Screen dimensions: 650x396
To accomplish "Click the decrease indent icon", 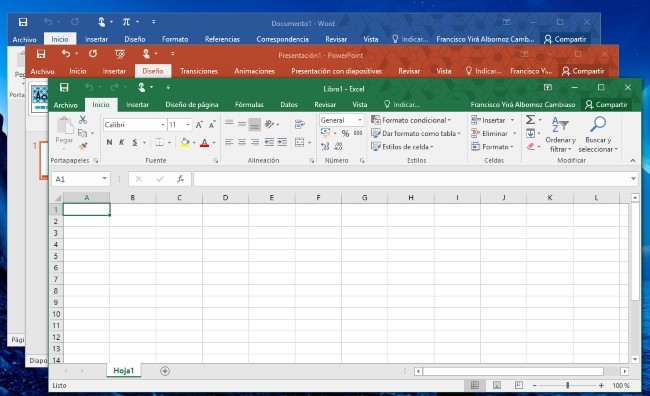I will click(x=269, y=143).
